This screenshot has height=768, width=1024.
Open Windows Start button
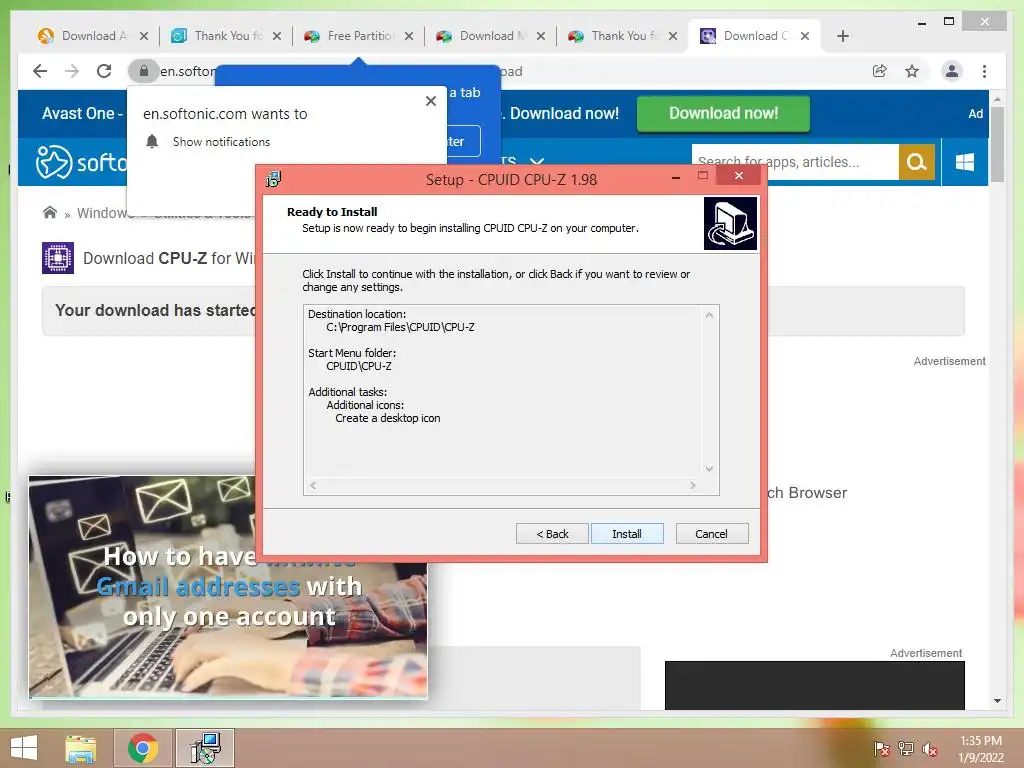24,748
